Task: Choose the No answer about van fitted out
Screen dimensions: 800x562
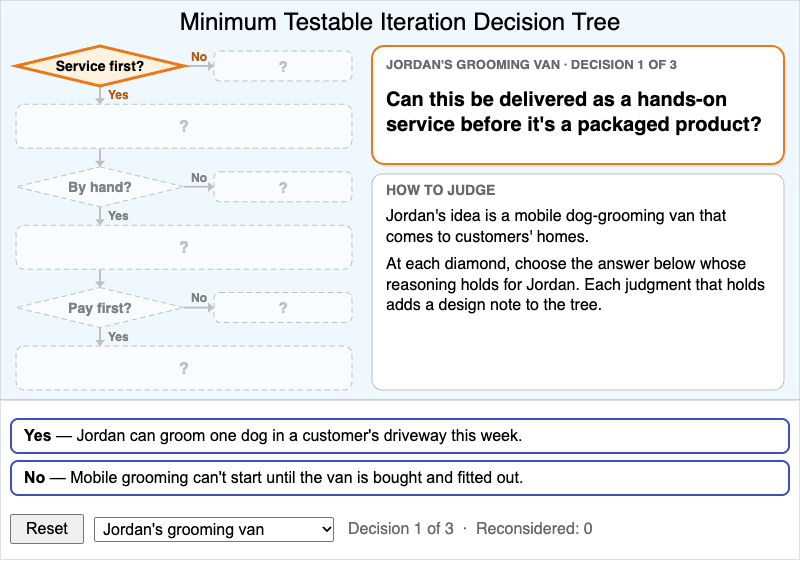Action: point(399,478)
